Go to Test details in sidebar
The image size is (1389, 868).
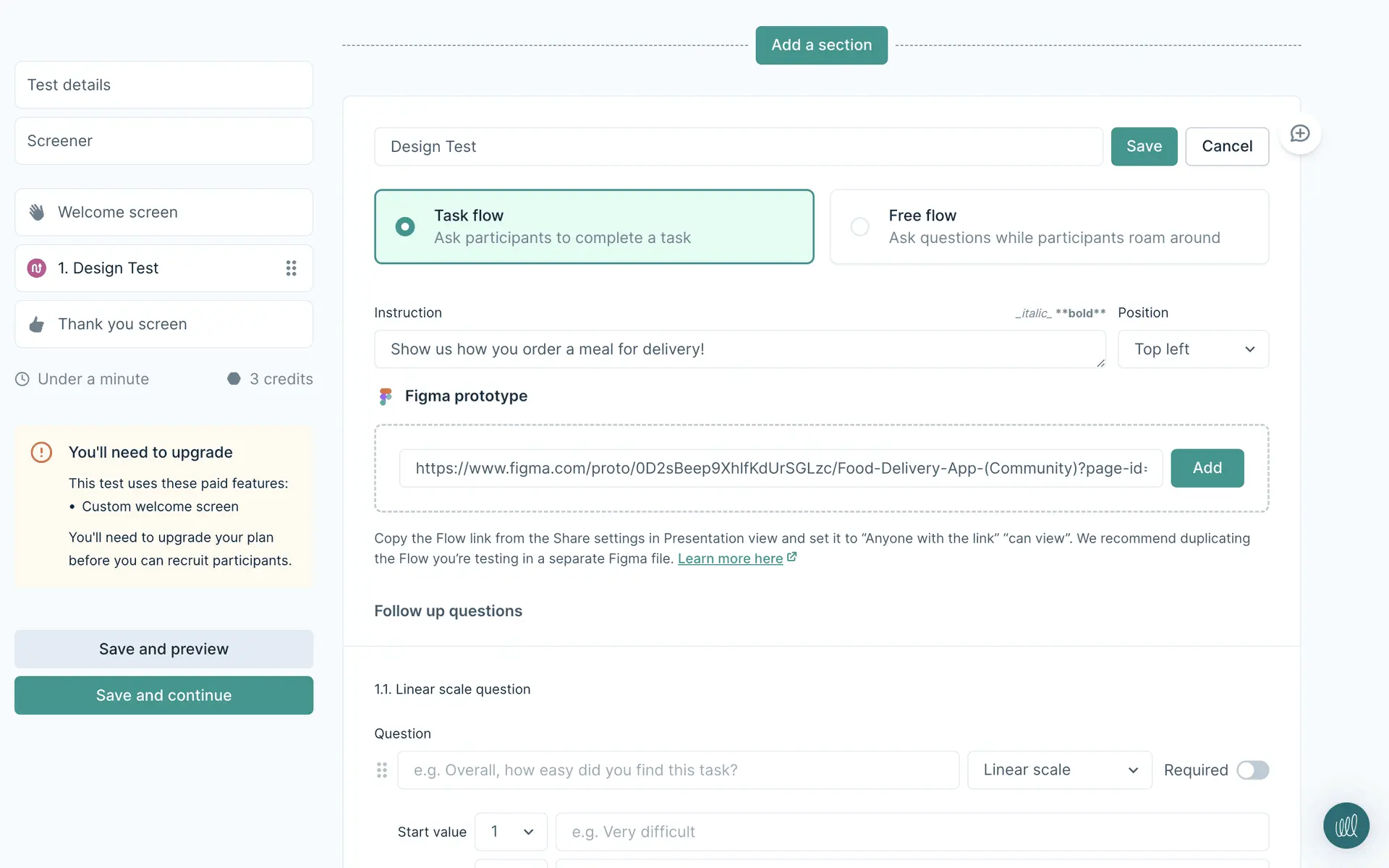tap(163, 85)
